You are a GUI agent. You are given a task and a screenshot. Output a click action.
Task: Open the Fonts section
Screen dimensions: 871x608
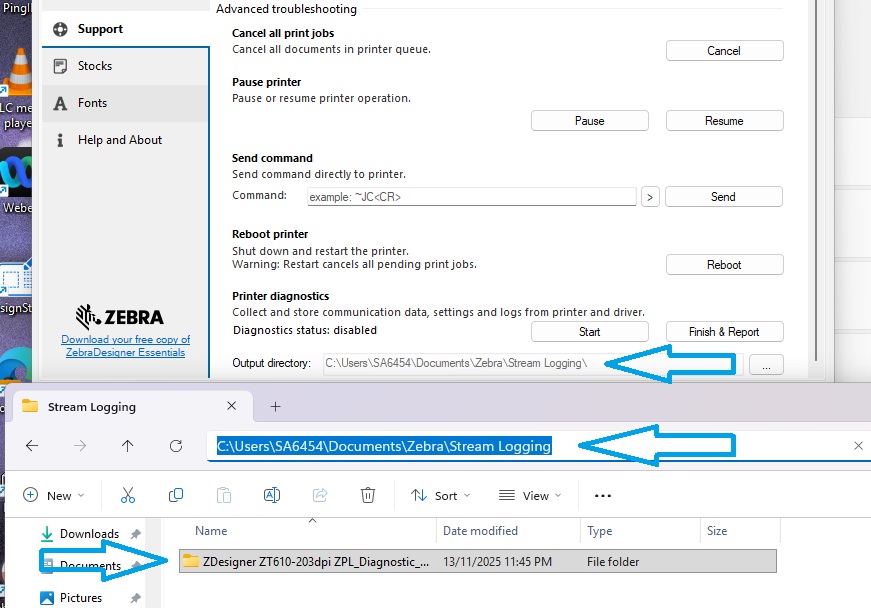coord(92,103)
